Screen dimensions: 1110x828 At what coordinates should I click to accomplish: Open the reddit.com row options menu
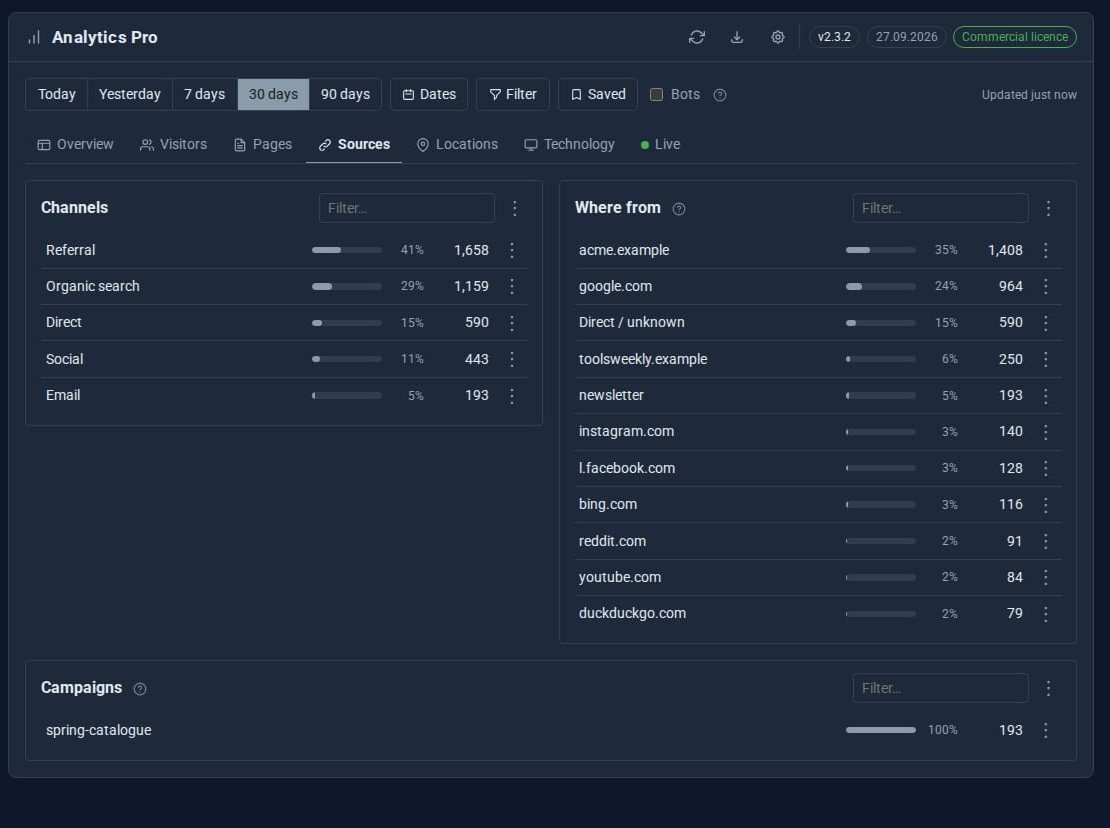pos(1046,541)
